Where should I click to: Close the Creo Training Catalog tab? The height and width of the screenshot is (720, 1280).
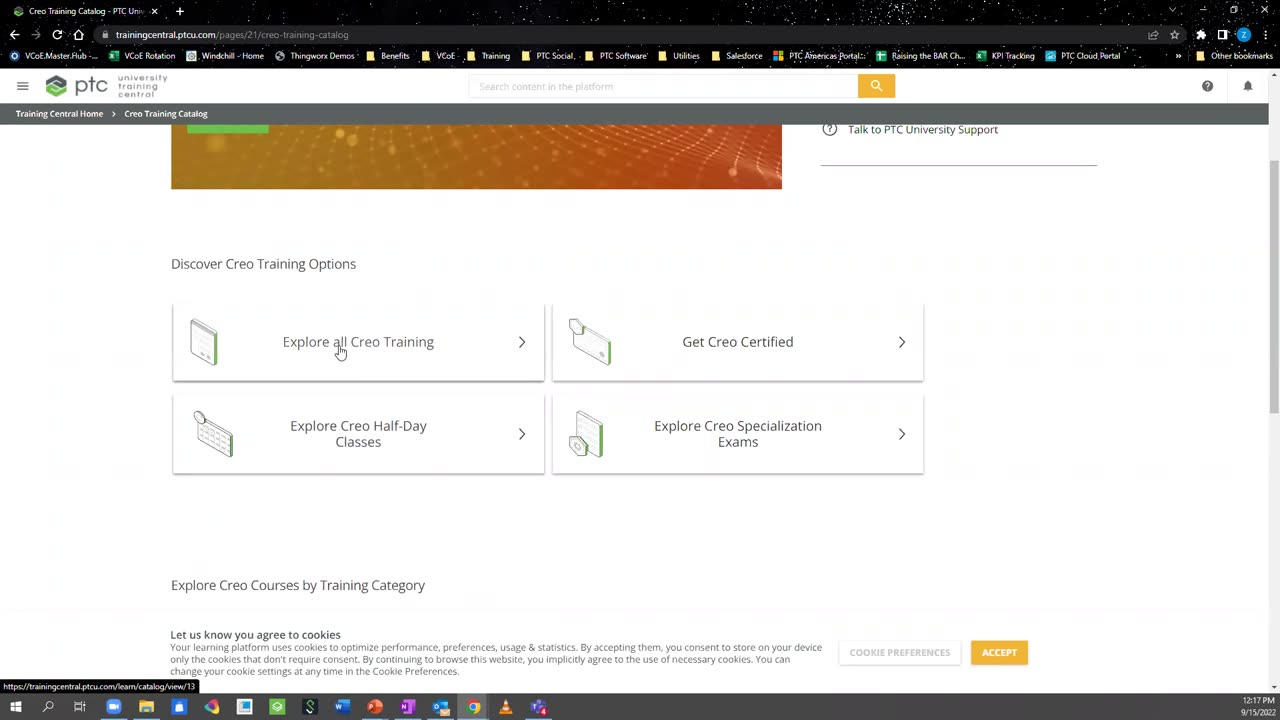pyautogui.click(x=154, y=11)
